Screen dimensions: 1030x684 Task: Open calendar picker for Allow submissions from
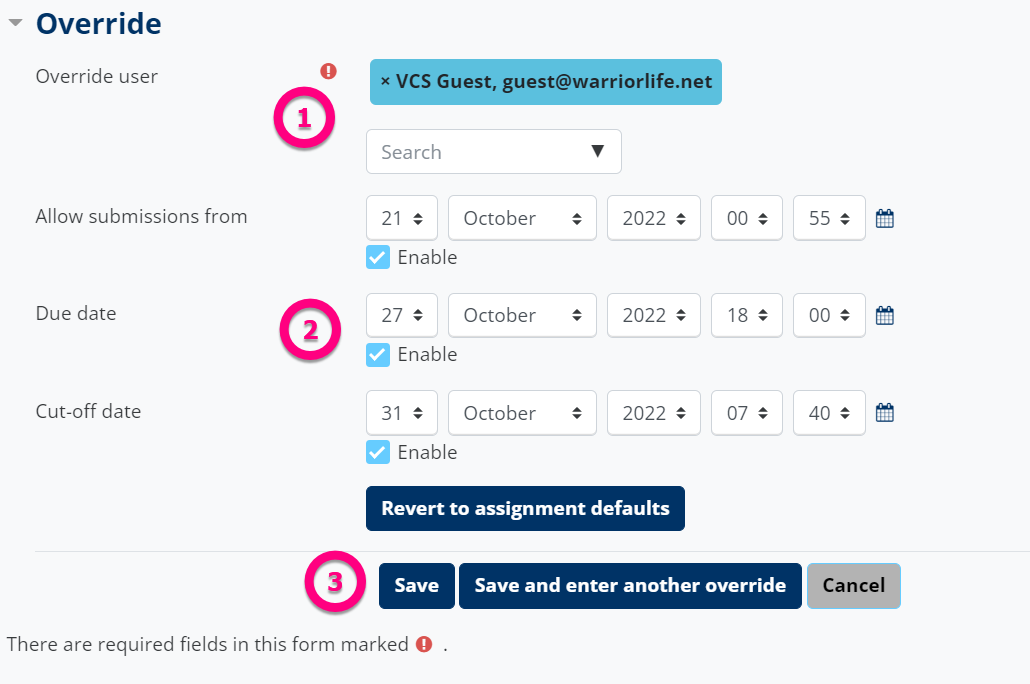click(x=884, y=218)
